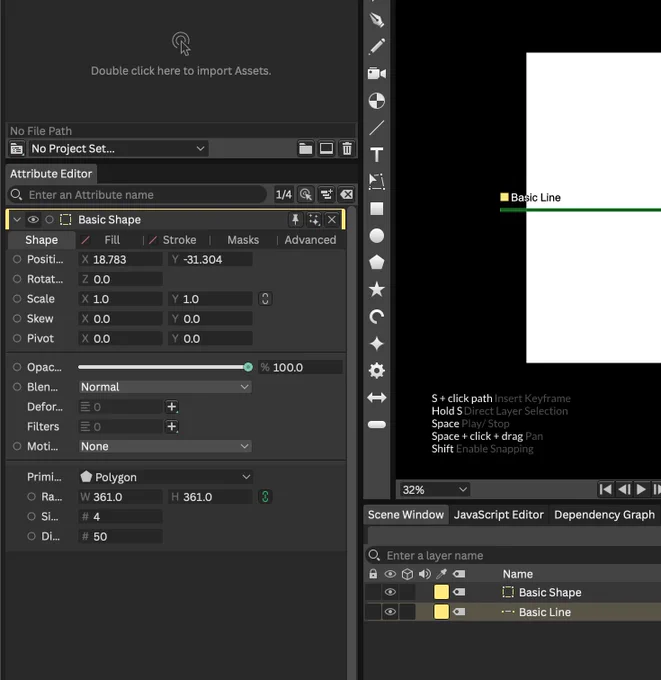
Task: Switch to the Masks tab
Action: tap(243, 240)
